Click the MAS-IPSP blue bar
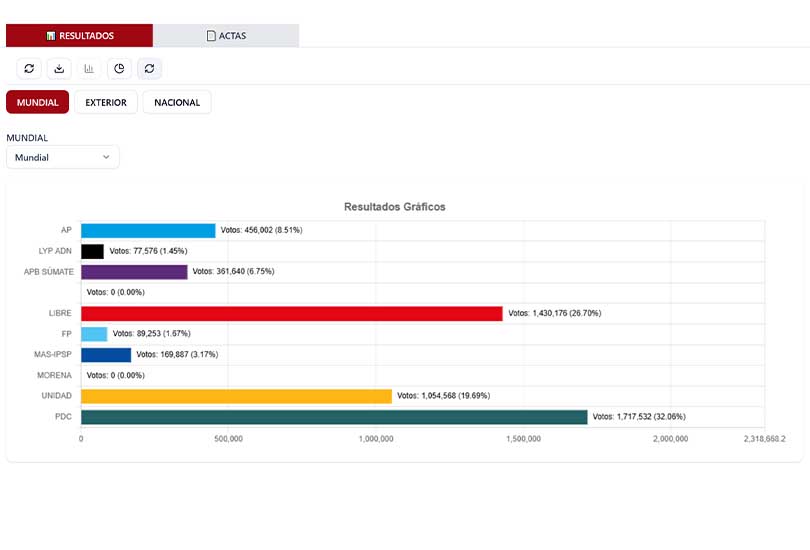This screenshot has height=550, width=810. 106,354
